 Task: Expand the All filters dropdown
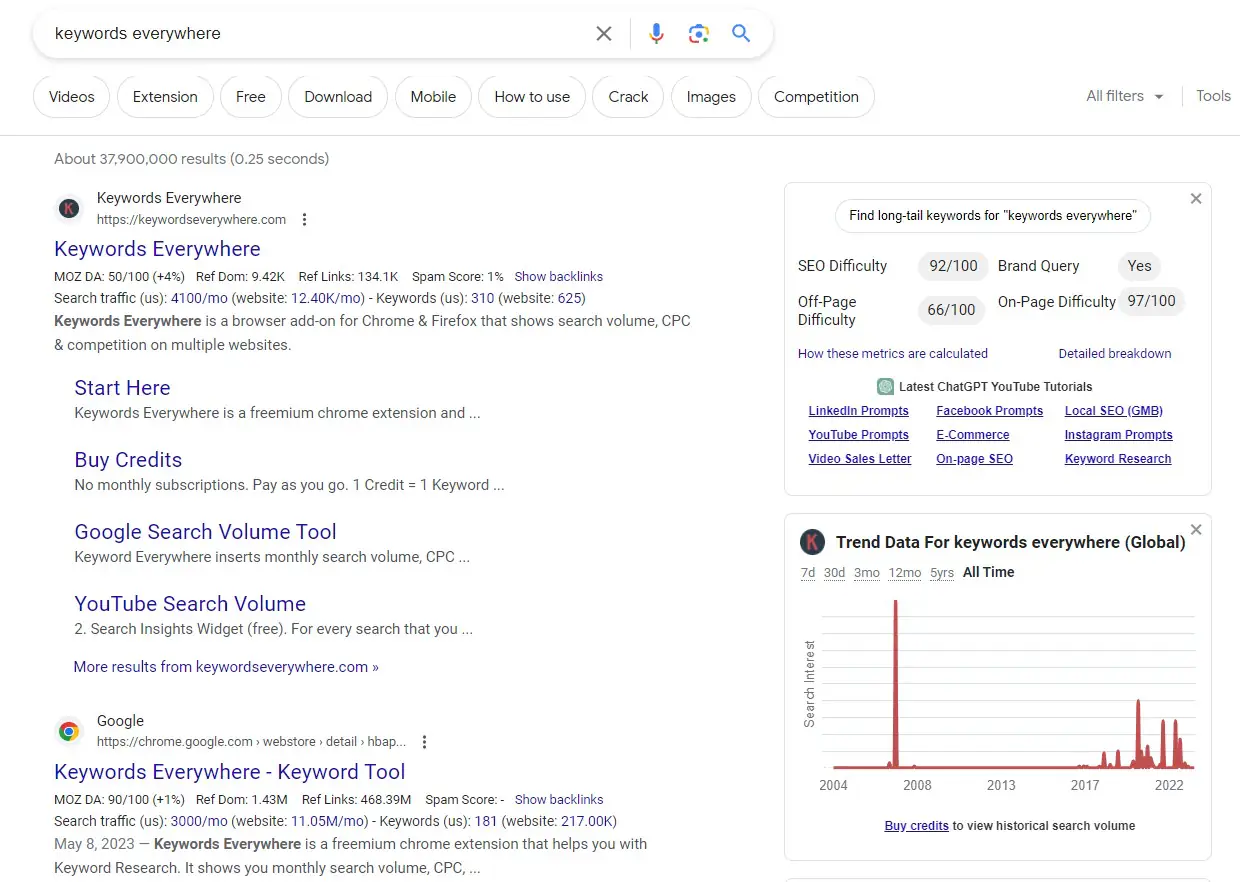tap(1125, 96)
